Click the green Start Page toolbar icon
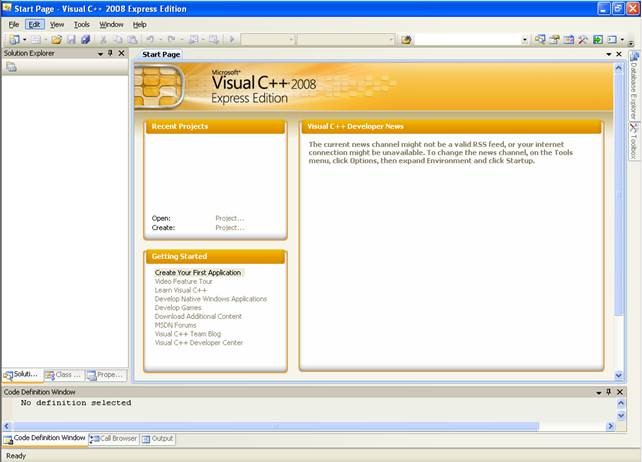This screenshot has width=642, height=462. [x=598, y=40]
